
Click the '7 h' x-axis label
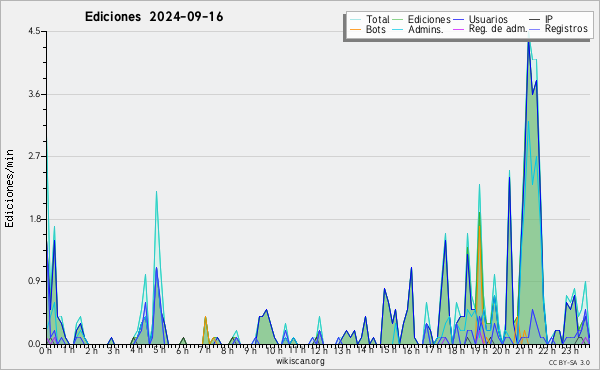pyautogui.click(x=205, y=350)
